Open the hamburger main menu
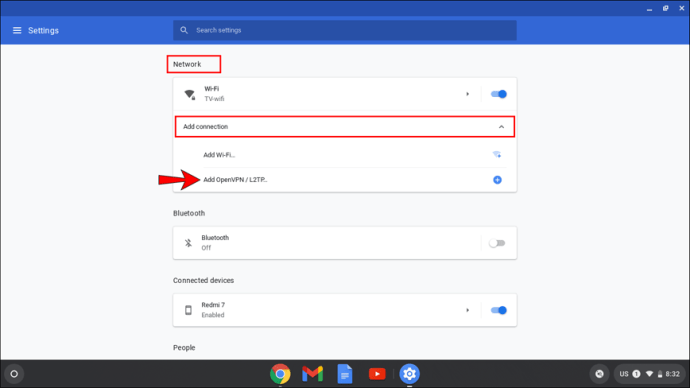Screen dimensions: 690x388 pos(17,30)
